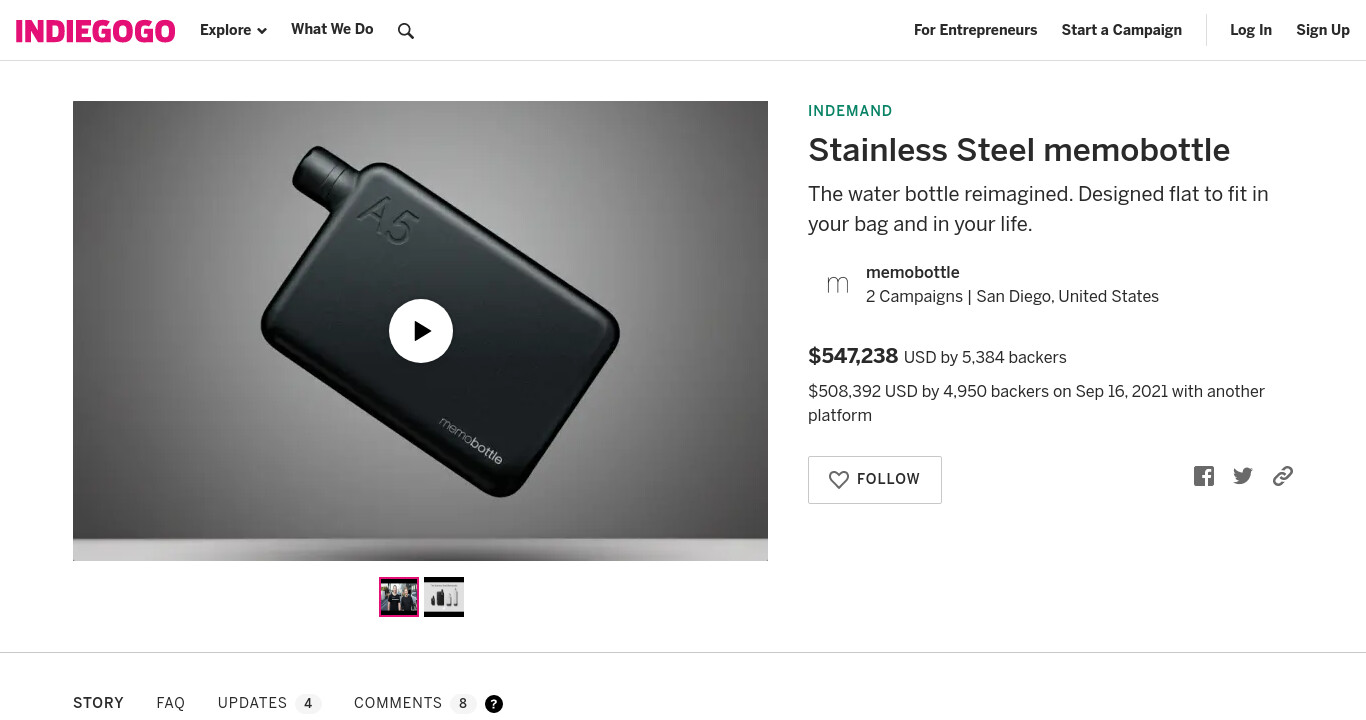This screenshot has width=1366, height=720.
Task: Open the memobottle creator profile link
Action: pyautogui.click(x=913, y=272)
